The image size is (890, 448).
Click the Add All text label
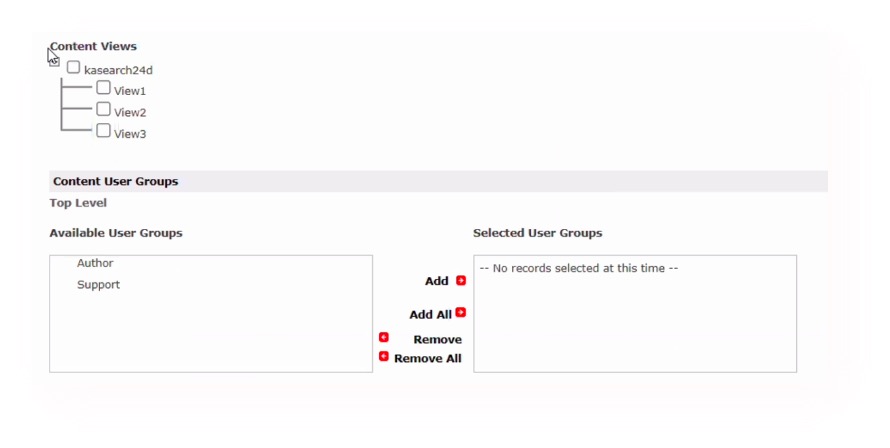tap(430, 315)
